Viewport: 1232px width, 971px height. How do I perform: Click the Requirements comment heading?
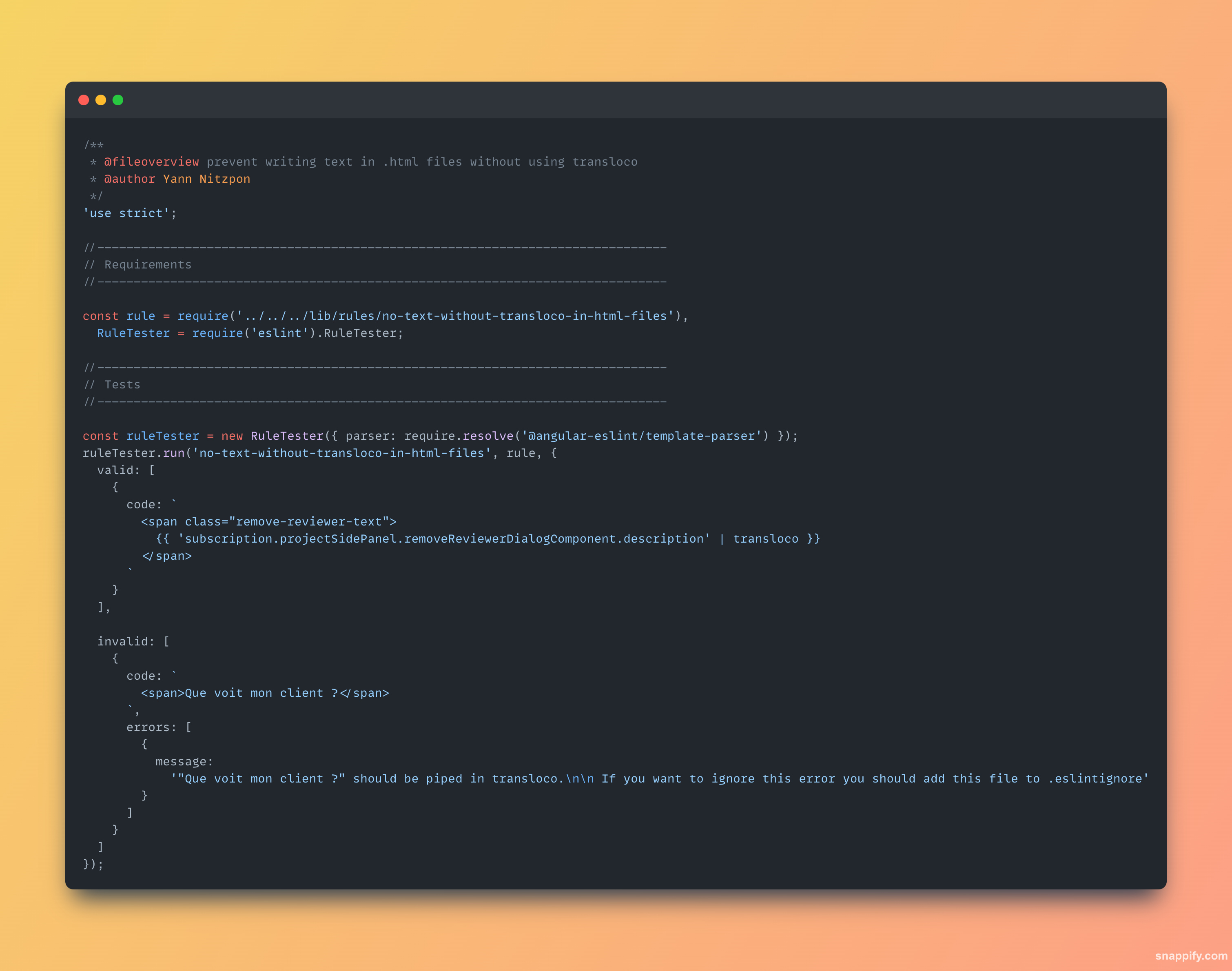pyautogui.click(x=148, y=265)
